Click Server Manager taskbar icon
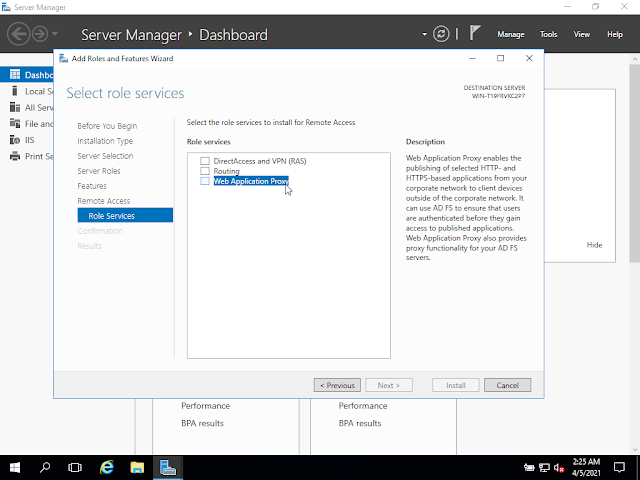 click(168, 467)
